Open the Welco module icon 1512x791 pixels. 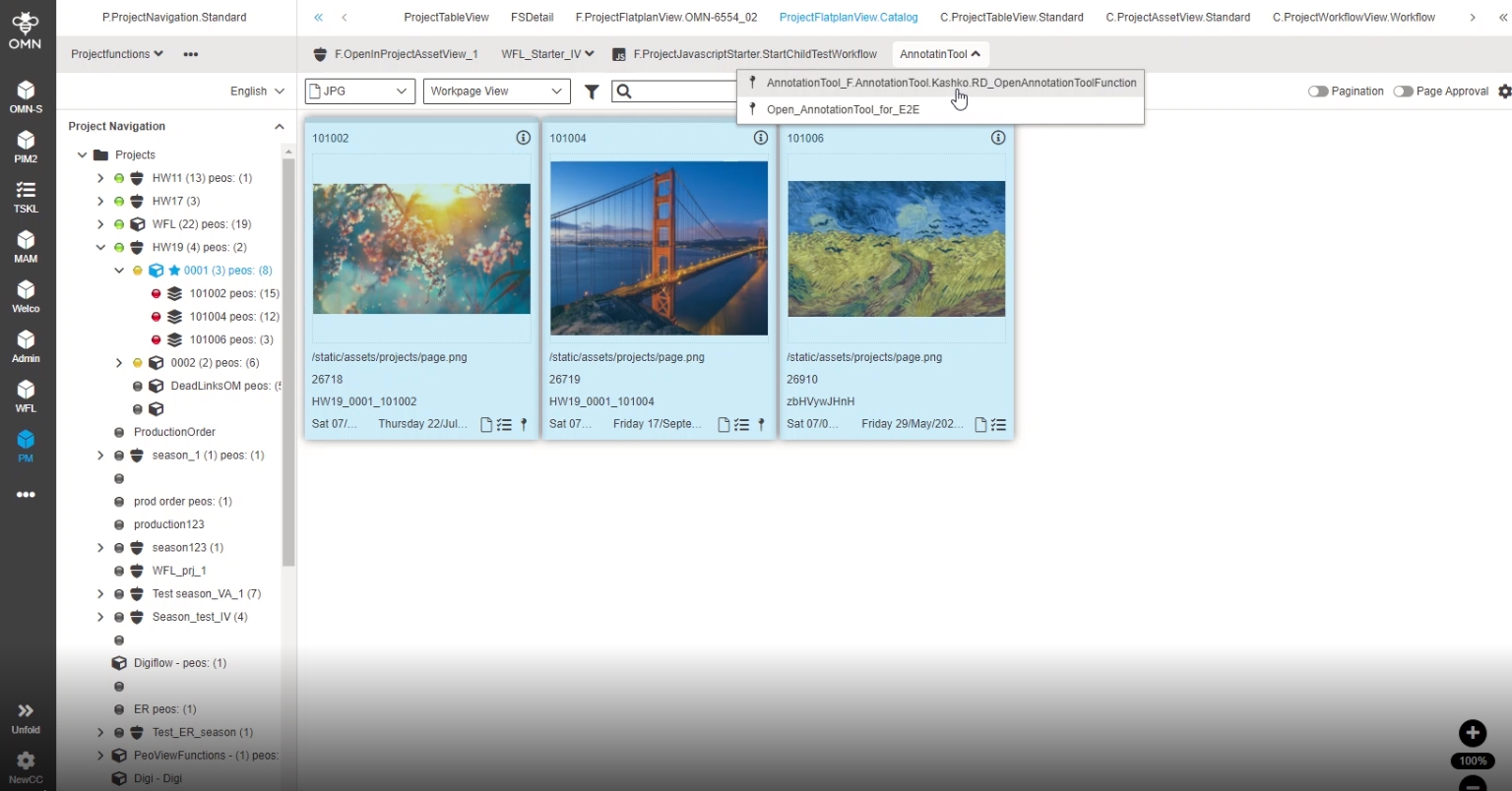(26, 295)
